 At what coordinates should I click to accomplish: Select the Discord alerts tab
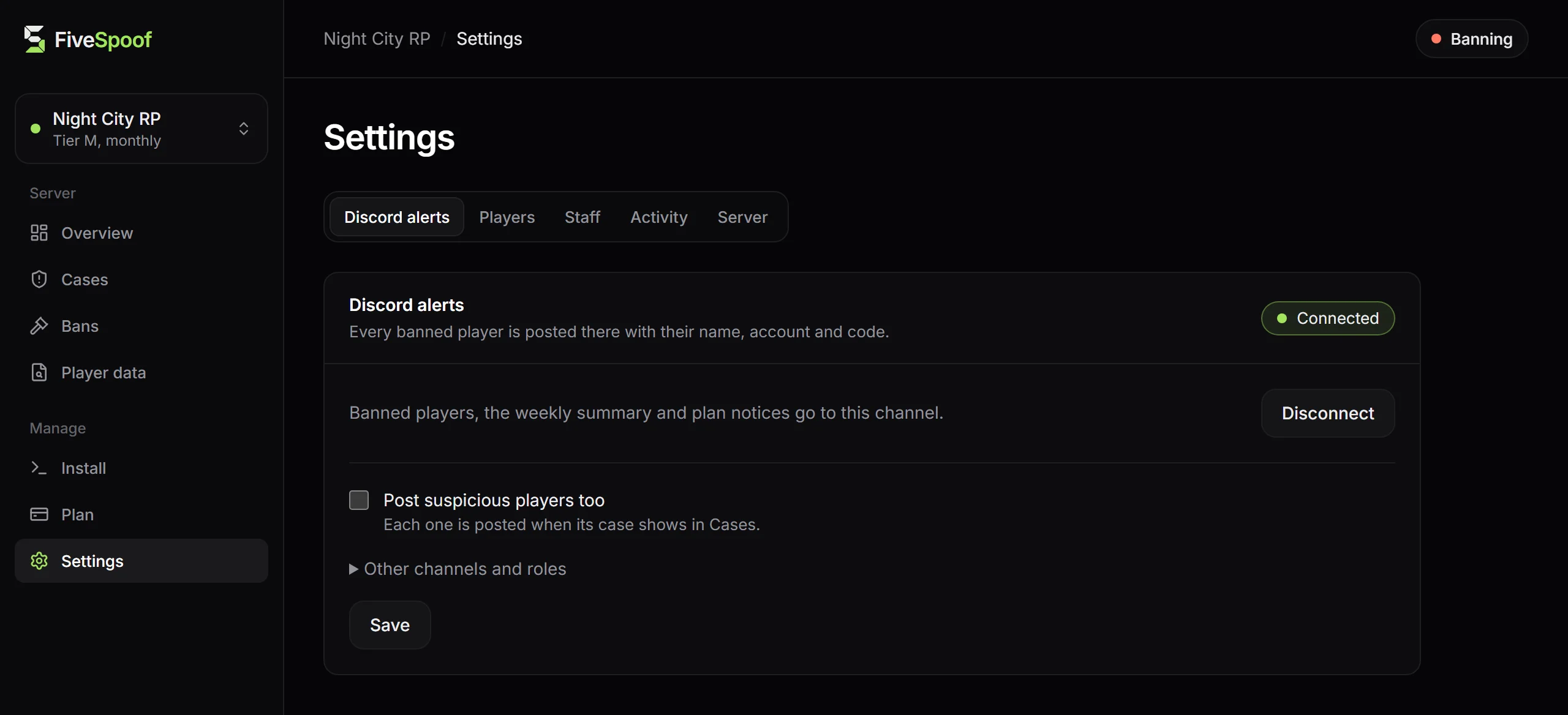click(x=397, y=217)
